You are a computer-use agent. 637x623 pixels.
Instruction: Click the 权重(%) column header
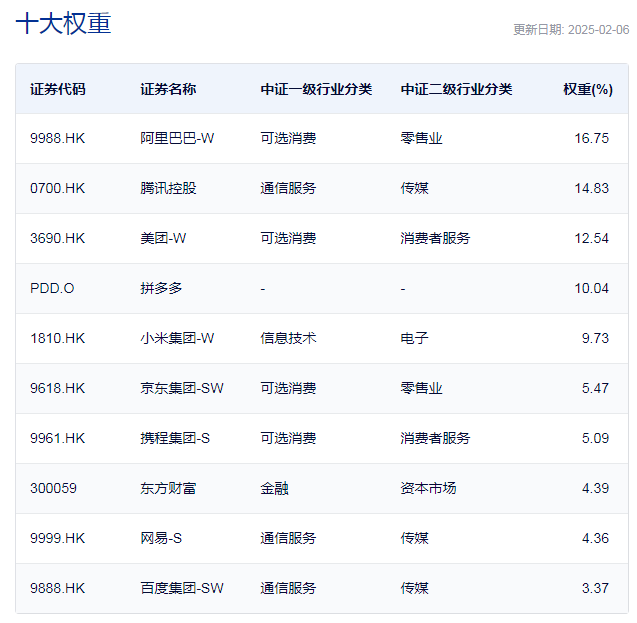[587, 89]
